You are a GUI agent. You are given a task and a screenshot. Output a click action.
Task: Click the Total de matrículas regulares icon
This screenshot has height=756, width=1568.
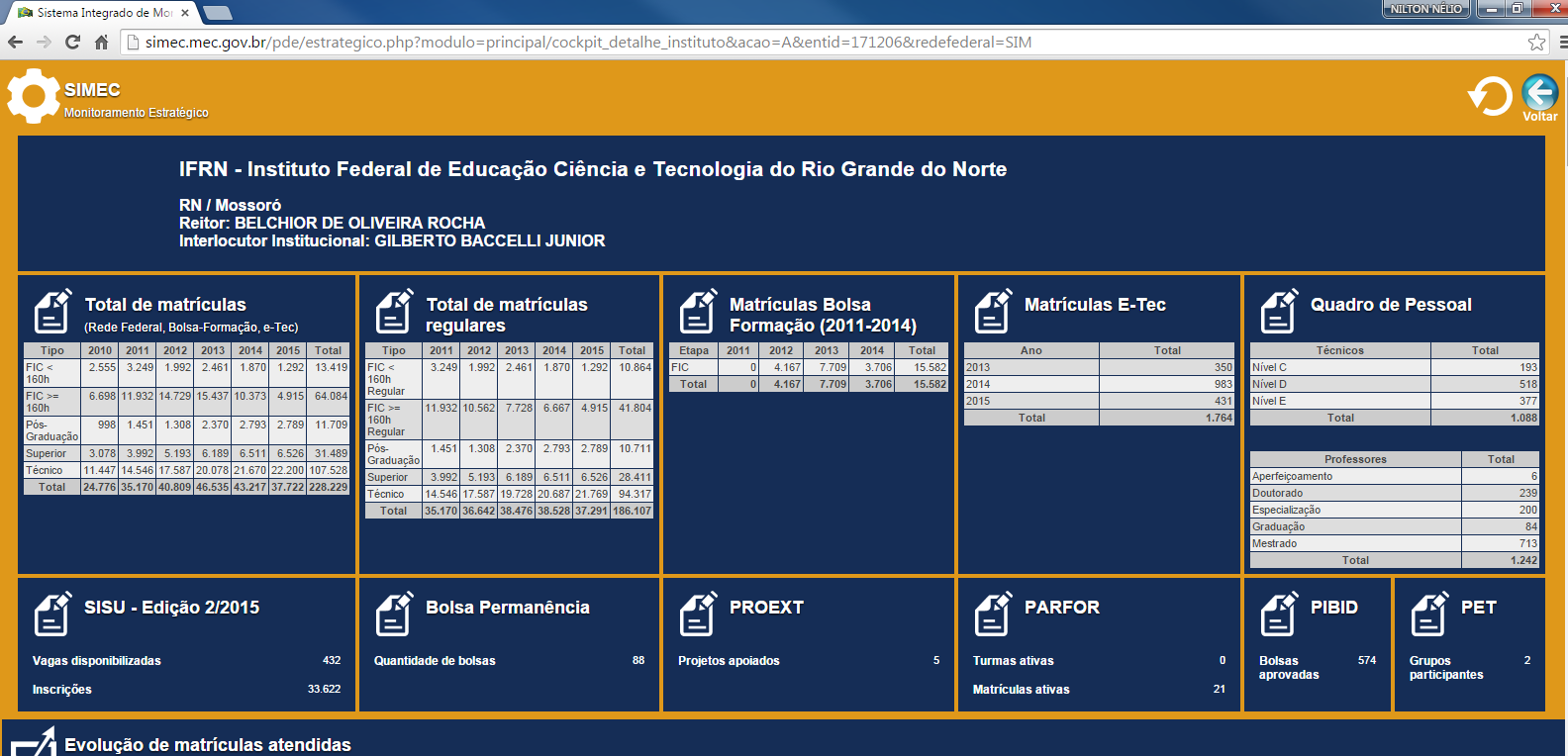[394, 311]
